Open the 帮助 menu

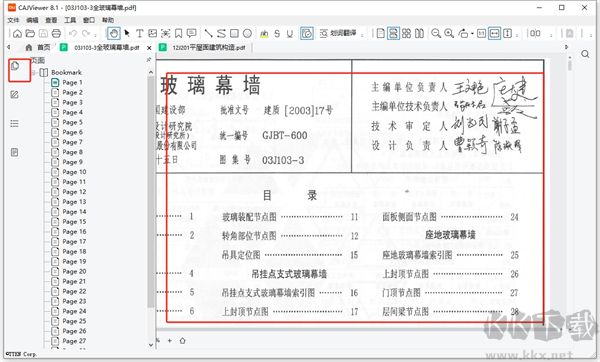click(x=108, y=20)
